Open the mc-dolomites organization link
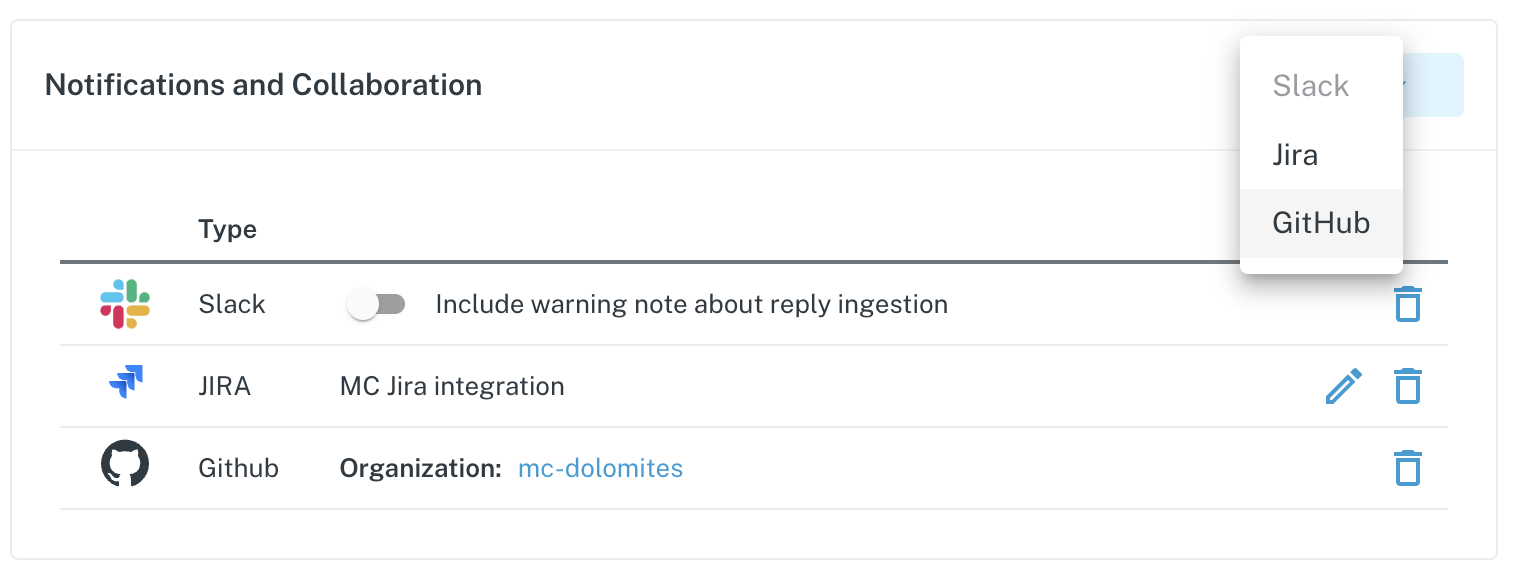1520x580 pixels. (x=600, y=468)
